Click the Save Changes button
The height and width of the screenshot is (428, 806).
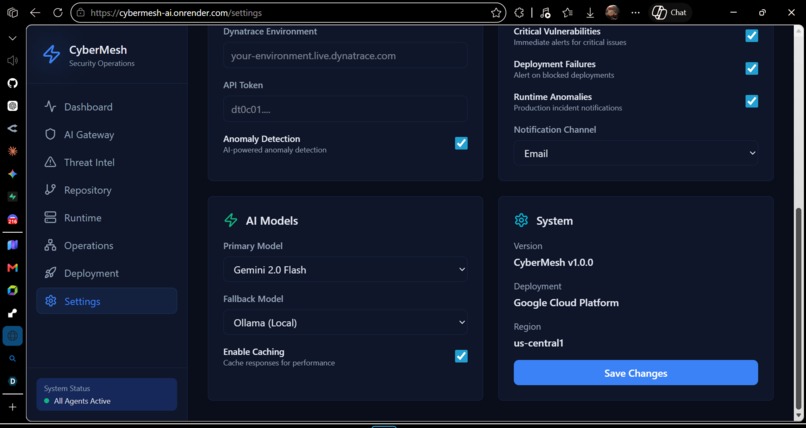coord(636,373)
